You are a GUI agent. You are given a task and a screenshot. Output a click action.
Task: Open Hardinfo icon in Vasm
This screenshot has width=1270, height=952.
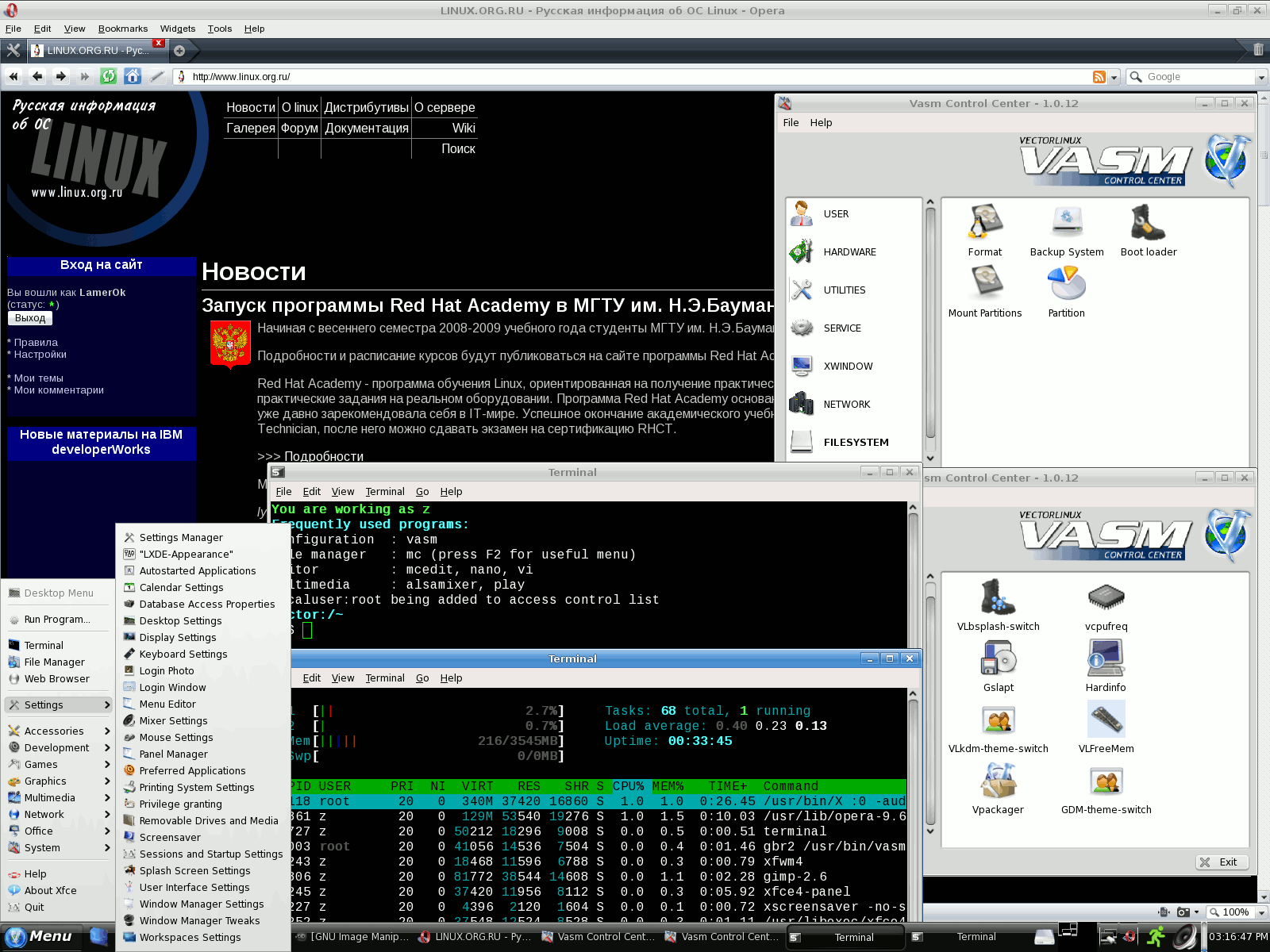[x=1106, y=666]
